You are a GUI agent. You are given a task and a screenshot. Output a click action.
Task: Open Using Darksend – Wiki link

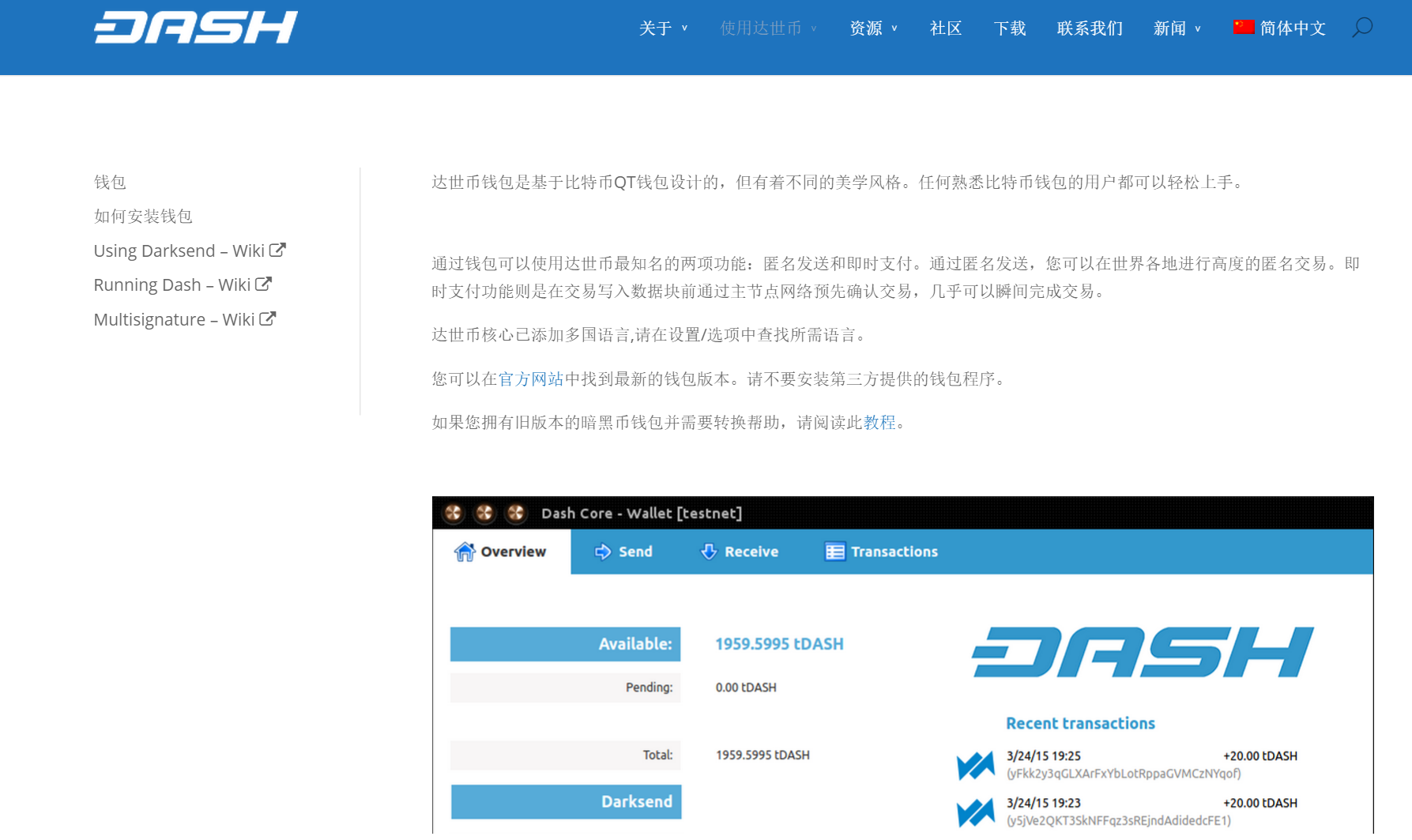click(190, 250)
